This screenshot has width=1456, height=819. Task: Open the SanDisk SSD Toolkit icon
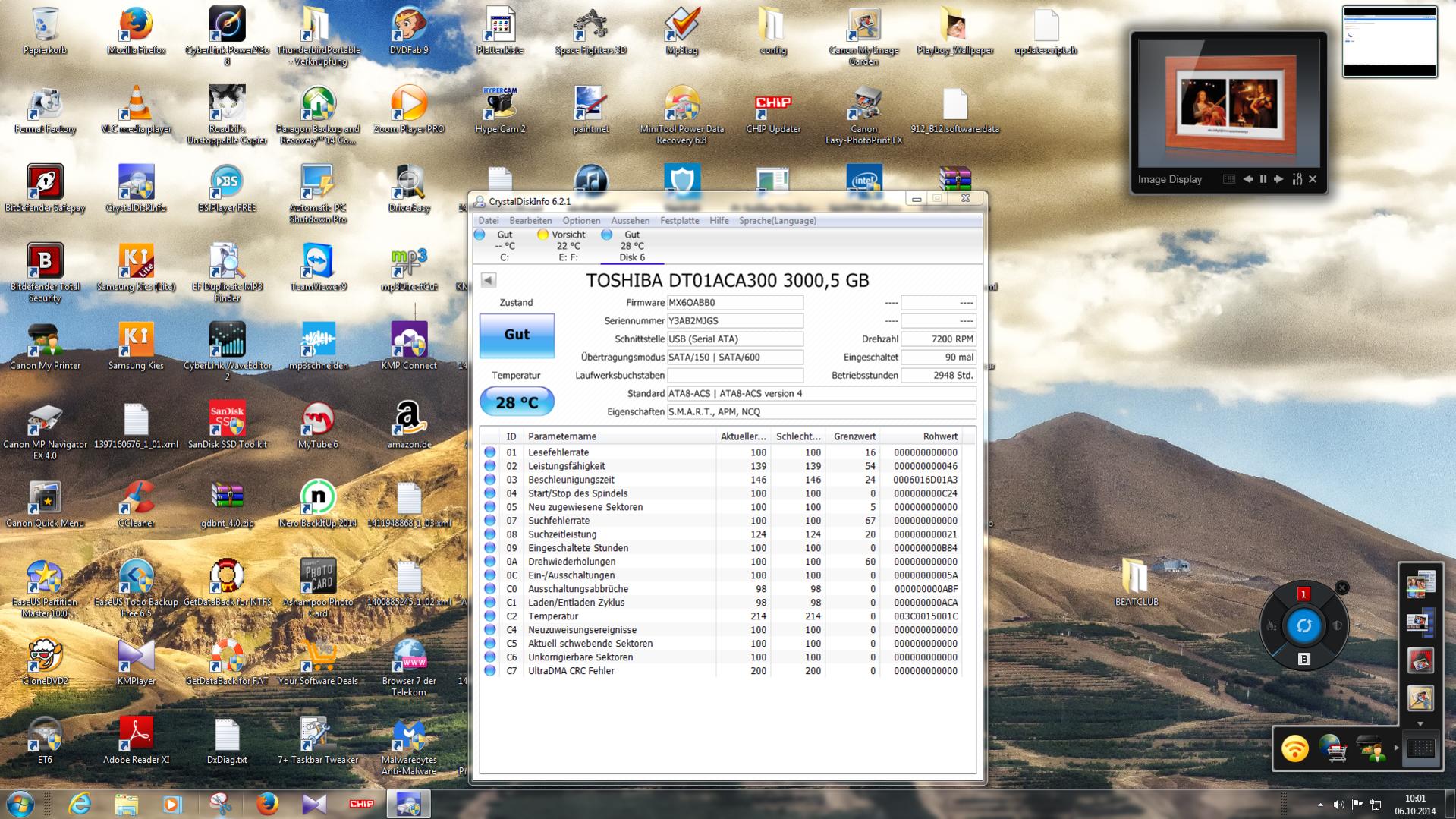pyautogui.click(x=227, y=425)
